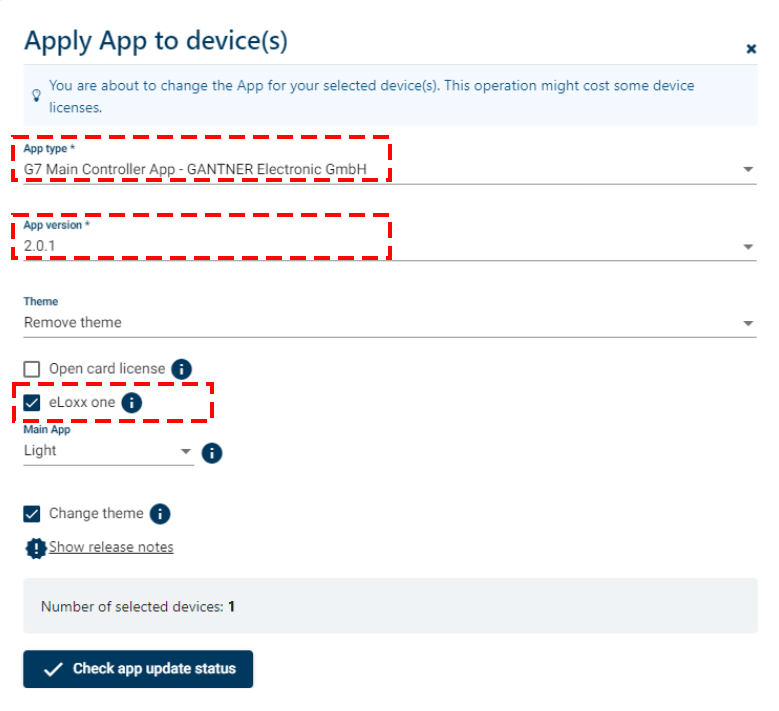Click the '2.0.1' version value
The height and width of the screenshot is (711, 779).
coord(40,246)
